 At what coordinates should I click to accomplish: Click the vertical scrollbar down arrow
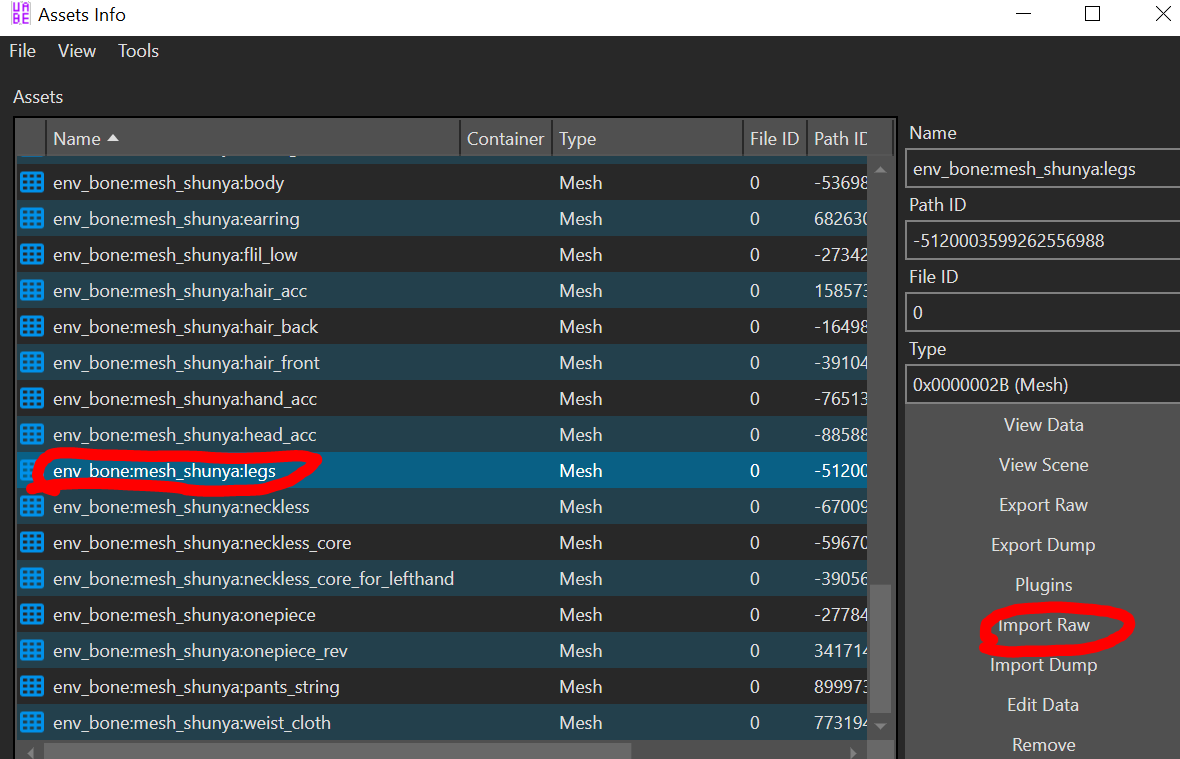(880, 726)
